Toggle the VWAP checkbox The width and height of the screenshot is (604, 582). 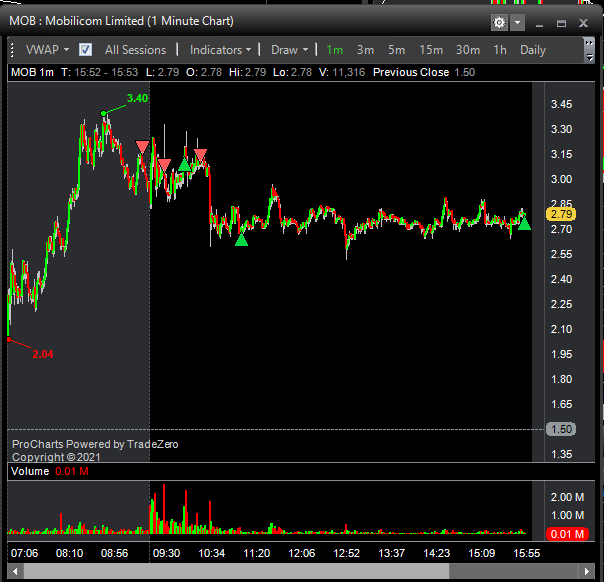coord(85,50)
